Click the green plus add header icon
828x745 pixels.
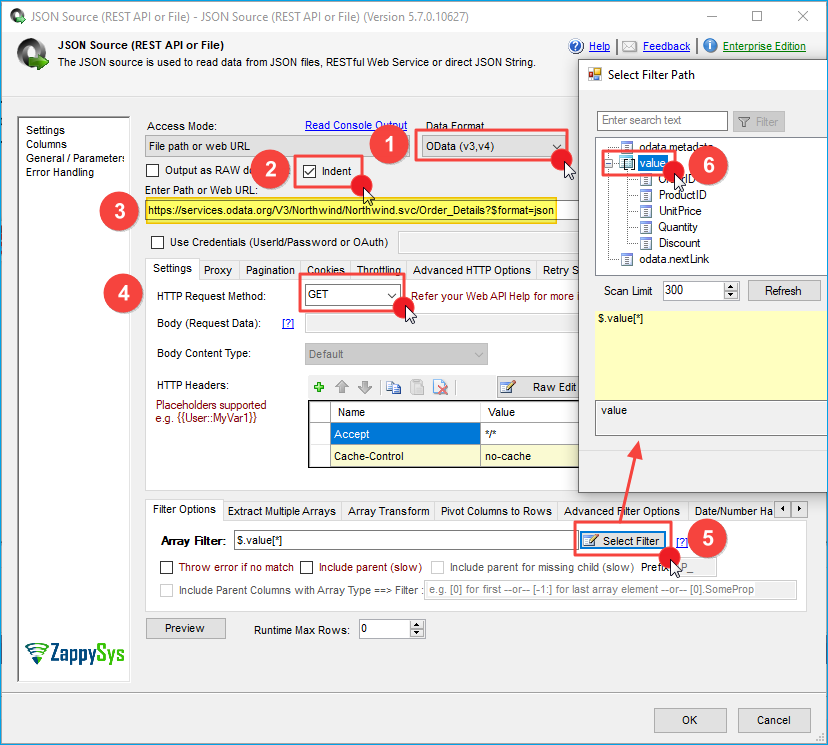coord(319,387)
